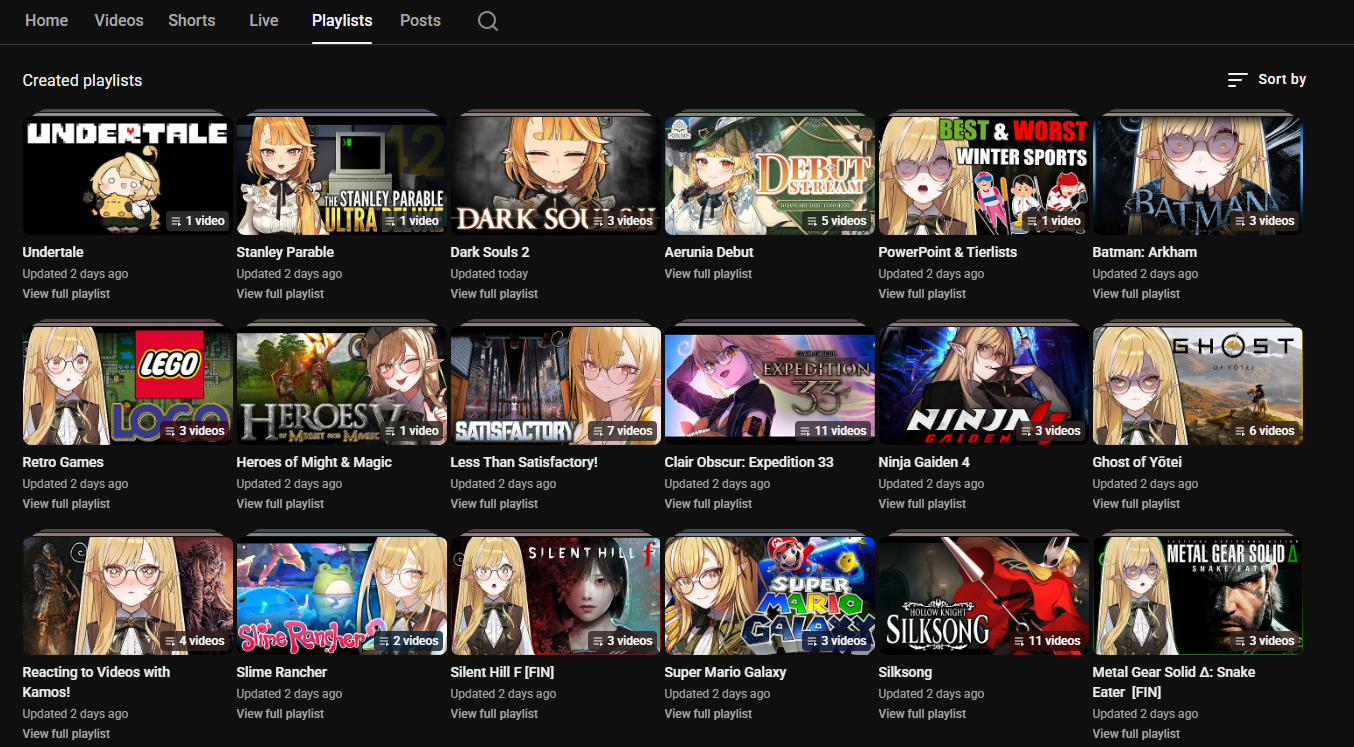Open the Metal Gear Solid Δ: Snake Eater title

point(1174,682)
